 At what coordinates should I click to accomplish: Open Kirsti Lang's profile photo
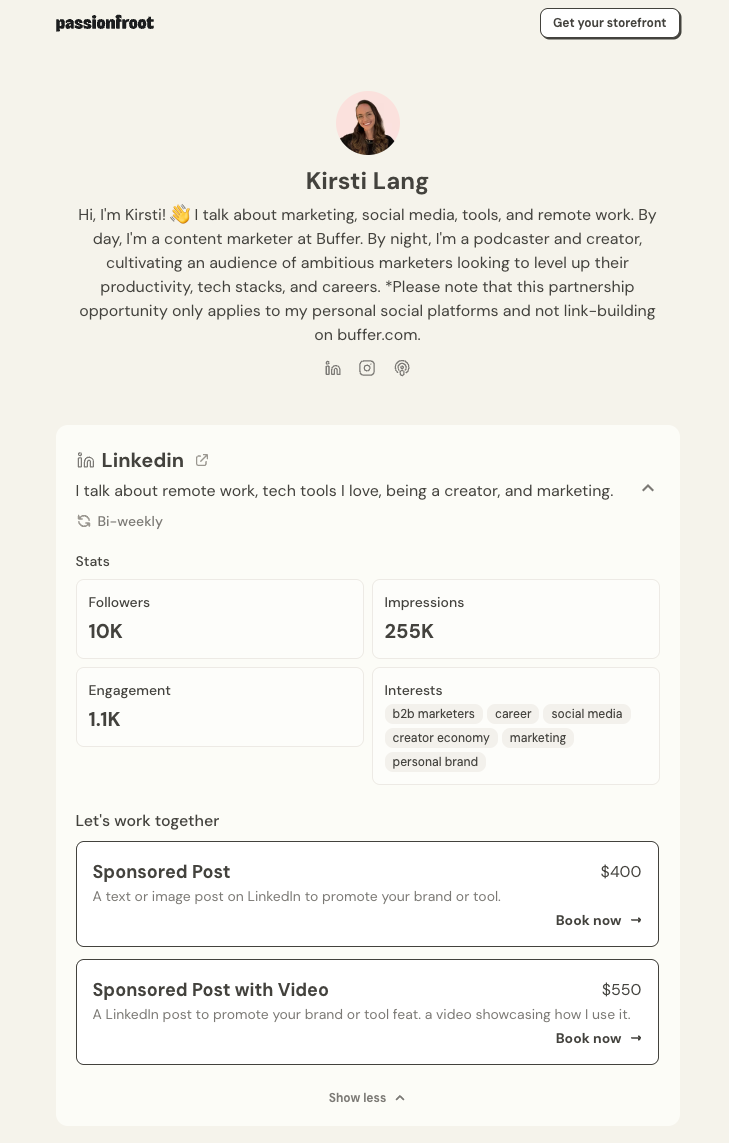click(367, 122)
